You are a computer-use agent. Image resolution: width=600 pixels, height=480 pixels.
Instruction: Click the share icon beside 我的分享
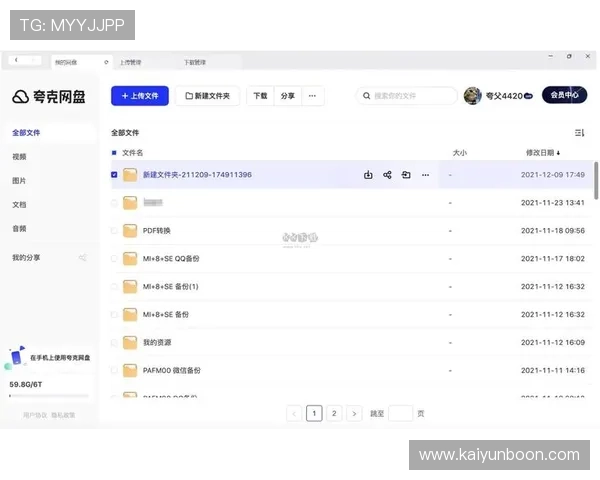(83, 257)
